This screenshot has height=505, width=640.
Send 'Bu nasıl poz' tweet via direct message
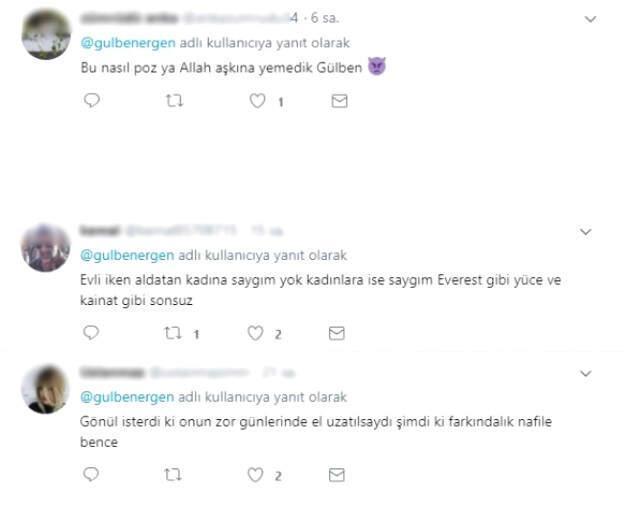340,101
